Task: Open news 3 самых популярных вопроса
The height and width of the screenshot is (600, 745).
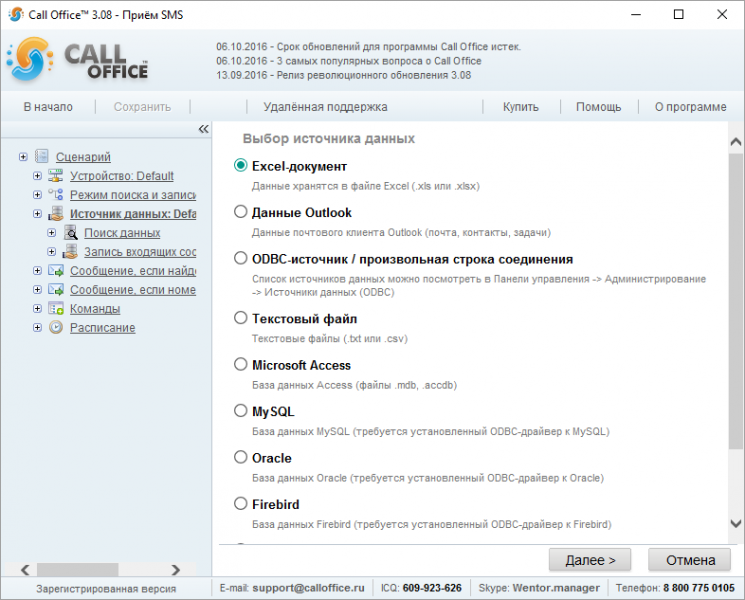Action: 349,61
